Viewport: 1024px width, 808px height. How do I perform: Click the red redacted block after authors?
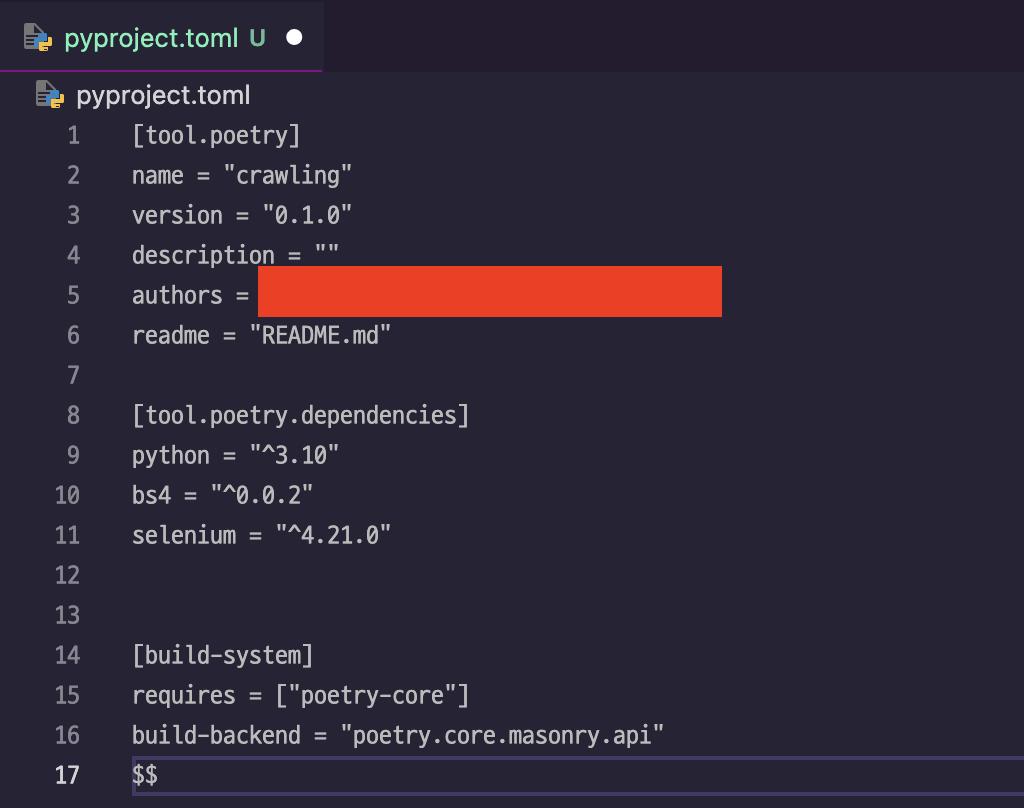click(x=490, y=292)
